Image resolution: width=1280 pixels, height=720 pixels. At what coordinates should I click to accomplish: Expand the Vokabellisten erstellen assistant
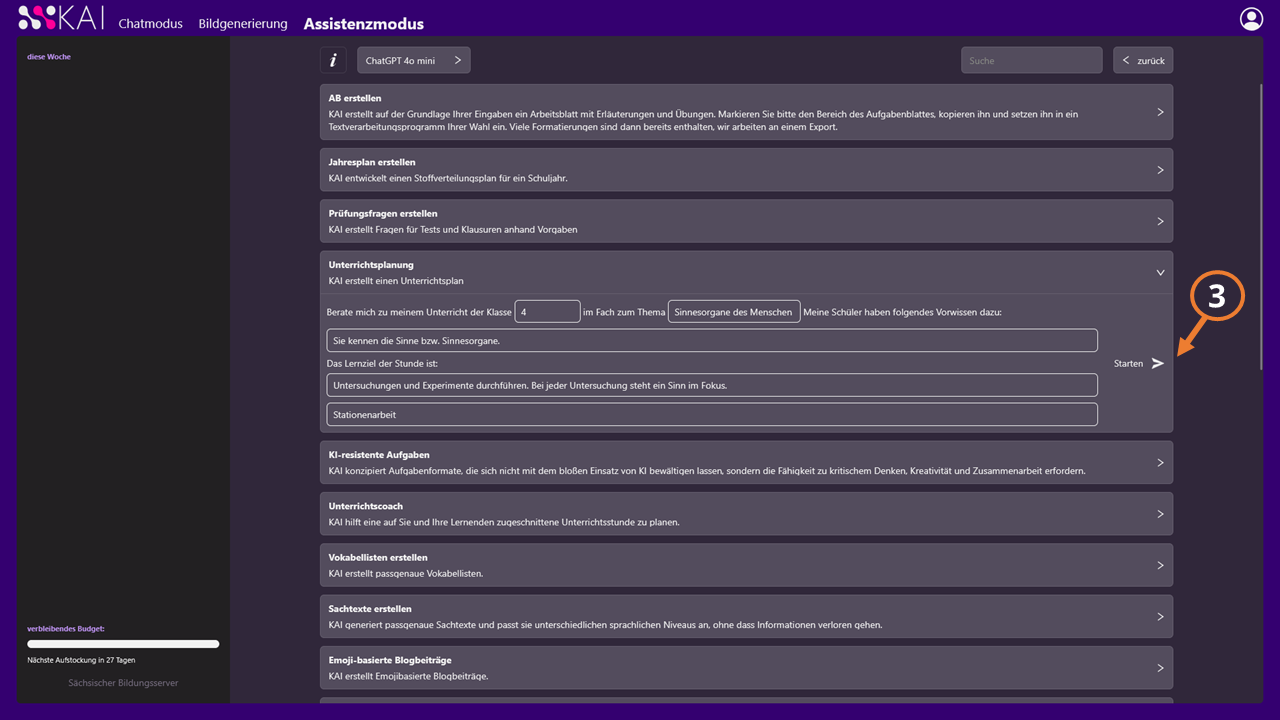[746, 565]
